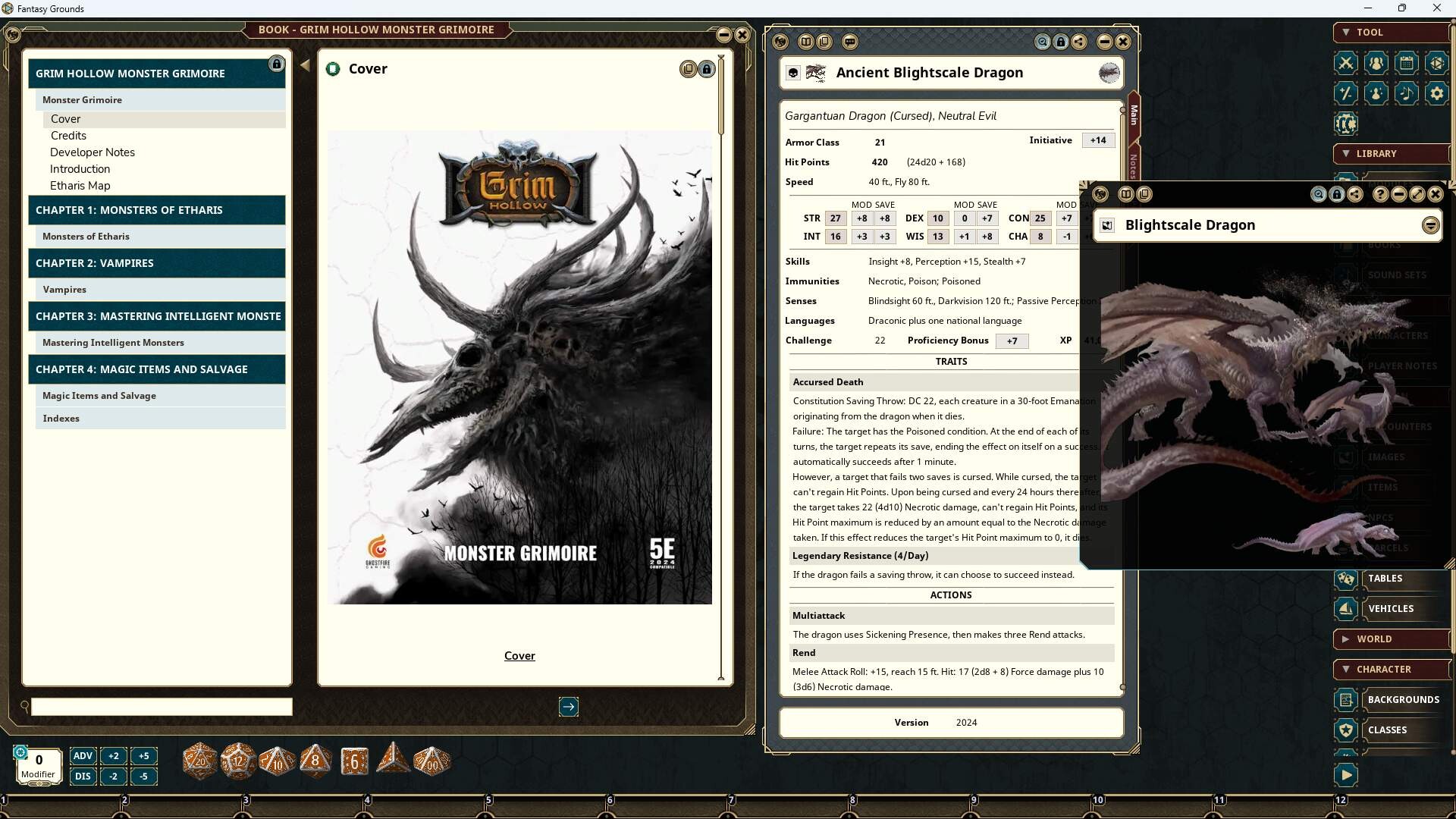
Task: Go to next page with arrow button
Action: (x=569, y=707)
